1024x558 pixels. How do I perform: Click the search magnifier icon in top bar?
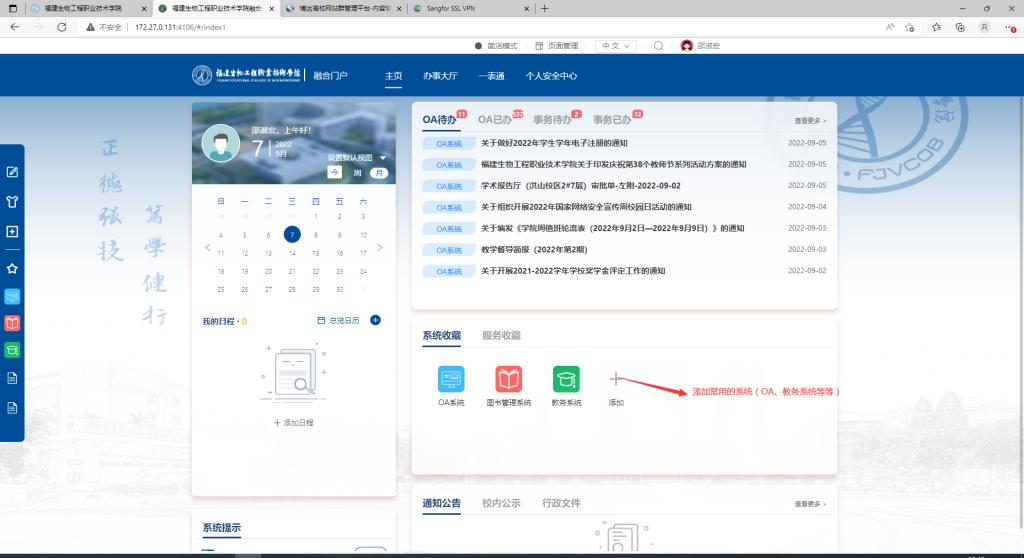[x=658, y=46]
